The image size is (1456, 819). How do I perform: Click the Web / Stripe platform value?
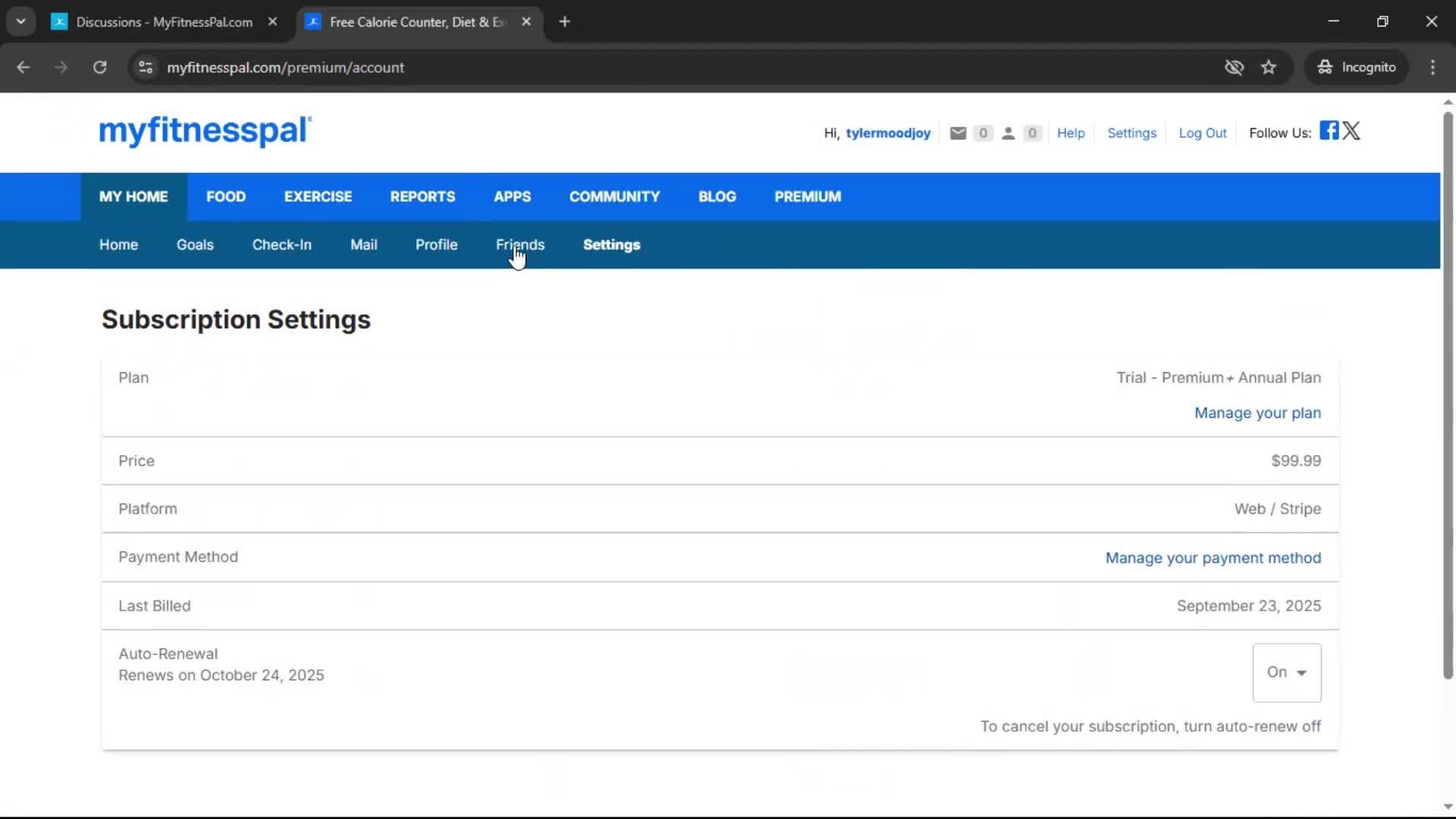(x=1278, y=510)
